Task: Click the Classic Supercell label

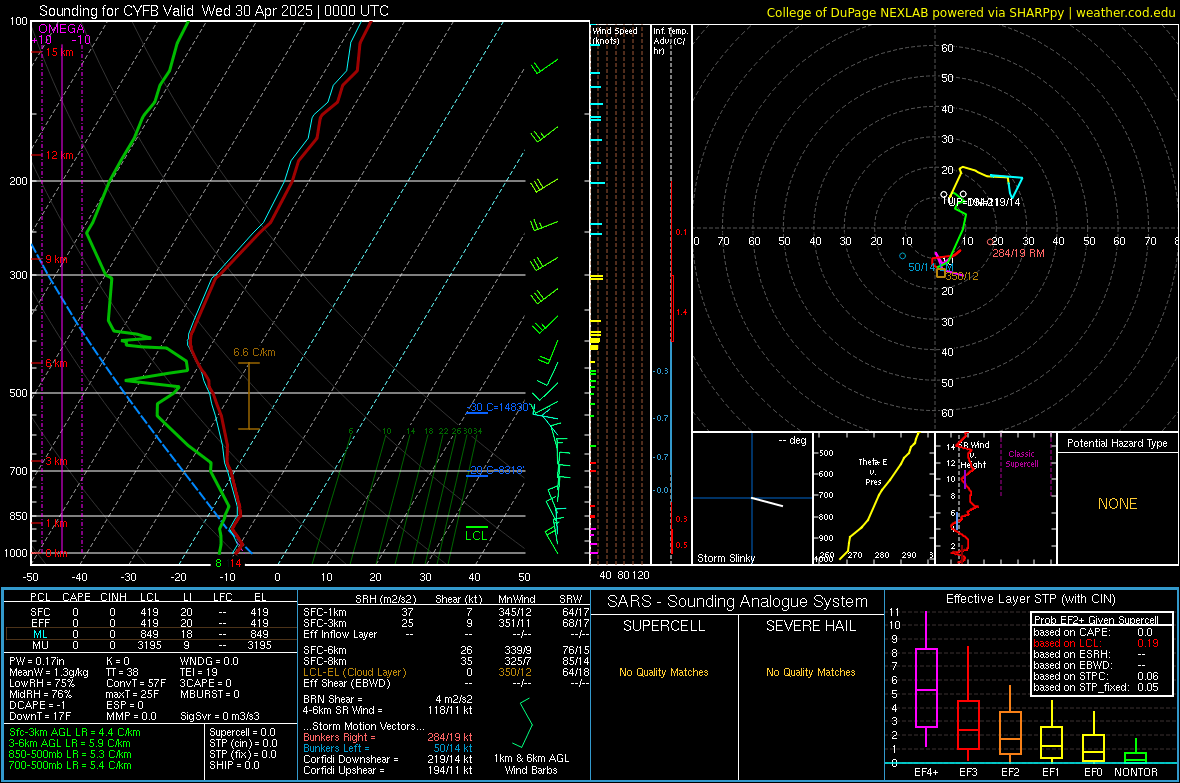Action: pyautogui.click(x=1021, y=459)
